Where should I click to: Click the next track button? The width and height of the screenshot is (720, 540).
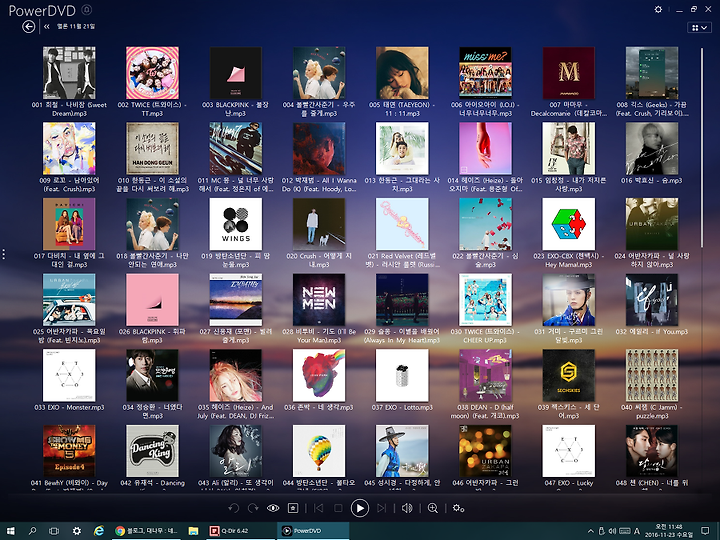(381, 508)
